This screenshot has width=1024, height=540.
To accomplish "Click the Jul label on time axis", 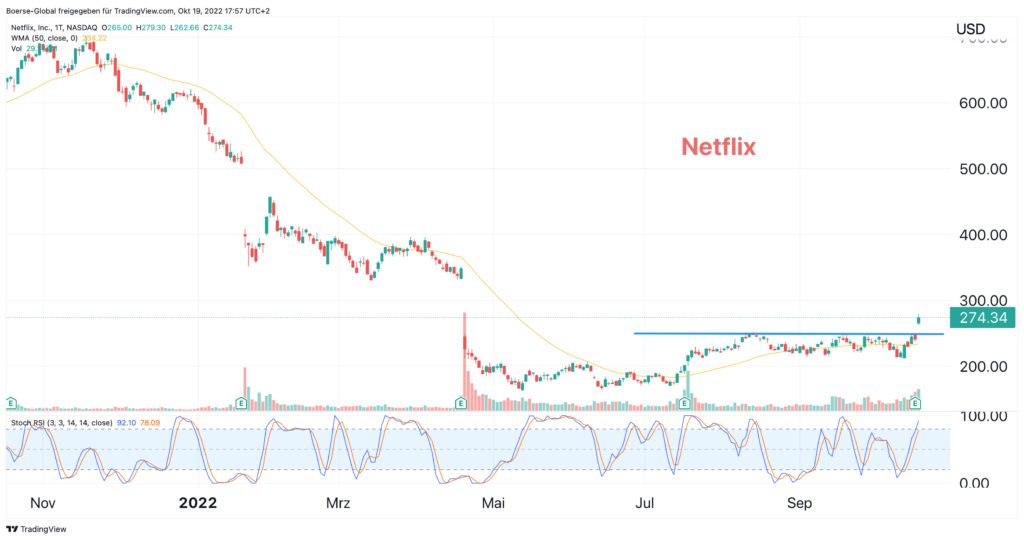I will coord(644,503).
